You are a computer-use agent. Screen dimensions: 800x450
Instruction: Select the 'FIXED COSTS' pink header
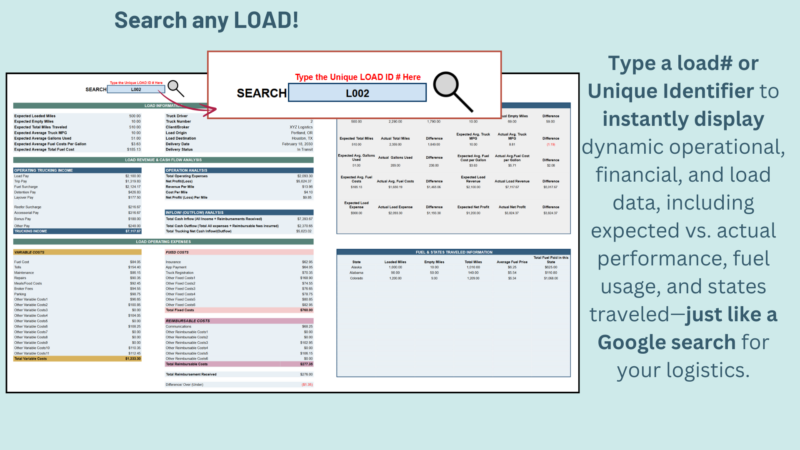[239, 252]
